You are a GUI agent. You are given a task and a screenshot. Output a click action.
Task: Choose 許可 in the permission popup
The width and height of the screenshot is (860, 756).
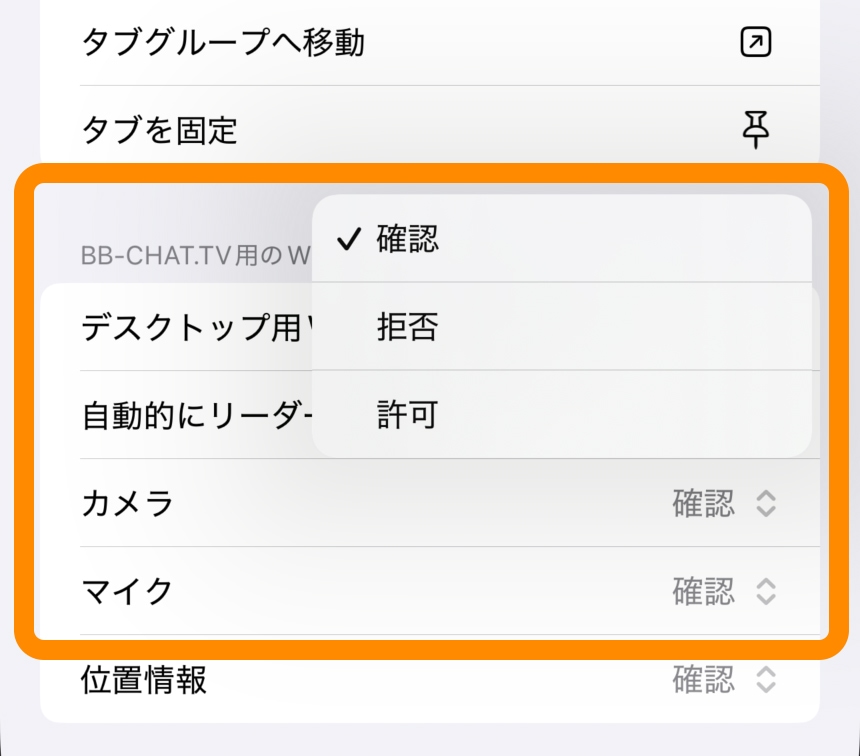[x=408, y=414]
